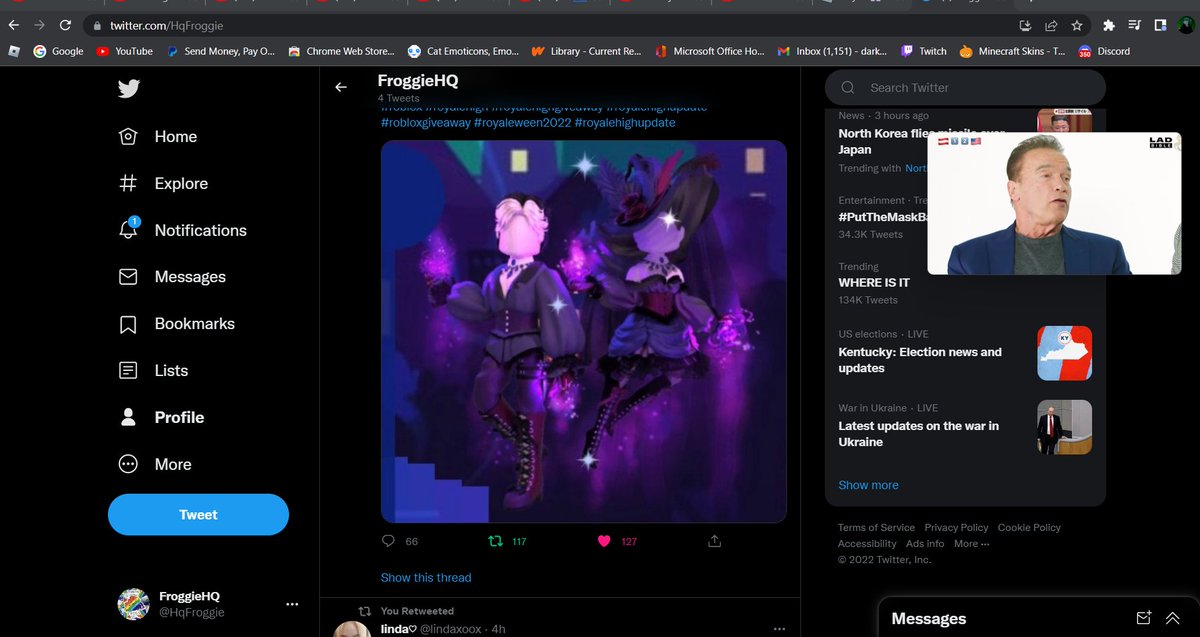This screenshot has width=1200, height=637.
Task: Reload the page with browser refresh
Action: [x=65, y=25]
